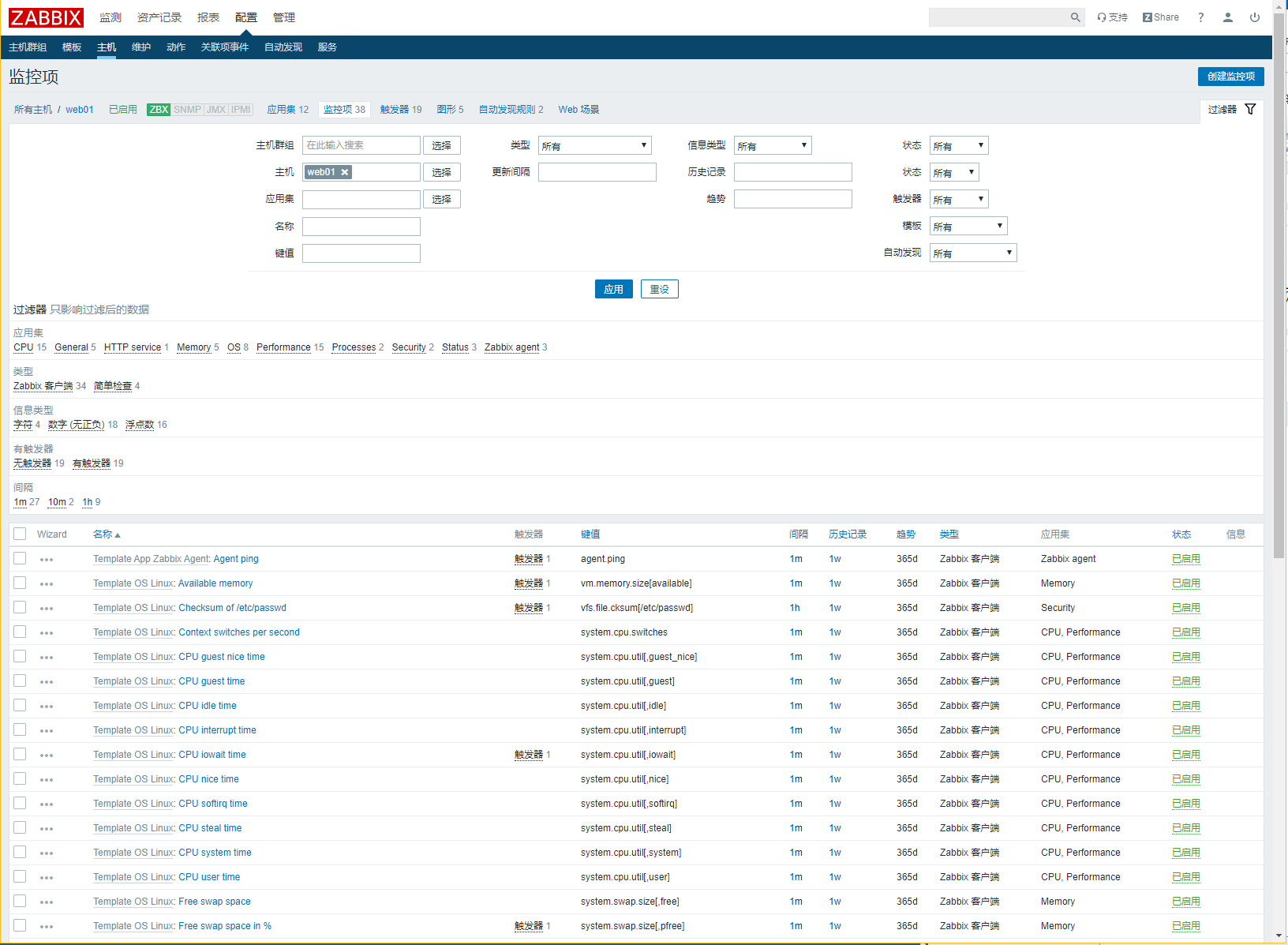This screenshot has height=945, width=1288.
Task: Open wizard menu for CPU guest time row
Action: point(47,682)
